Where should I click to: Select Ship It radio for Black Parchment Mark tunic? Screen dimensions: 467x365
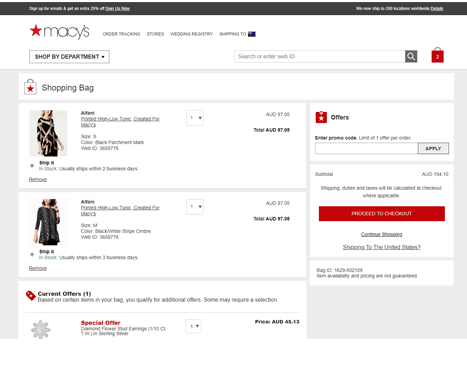pos(32,165)
